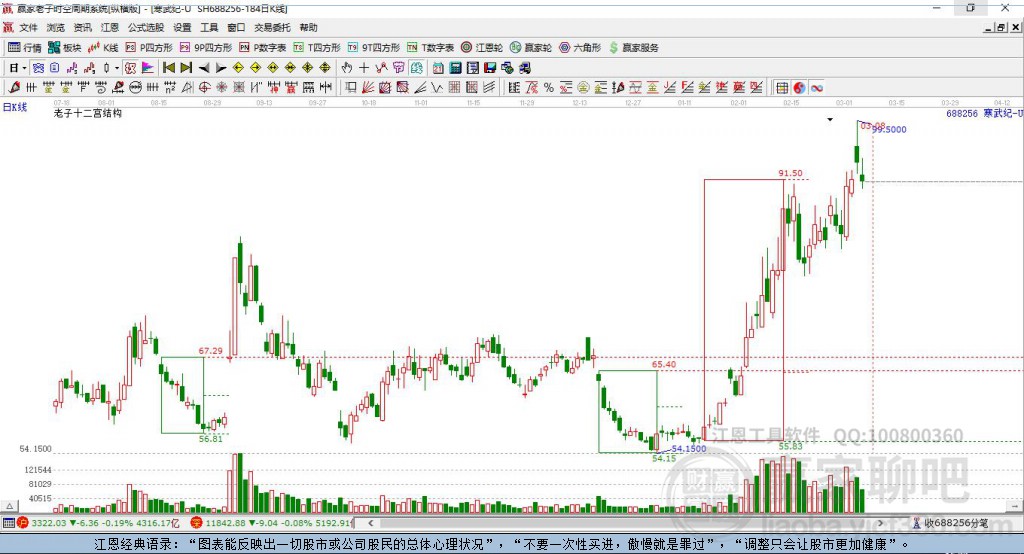This screenshot has height=554, width=1024.
Task: Open the T四方形 tool
Action: coord(317,48)
